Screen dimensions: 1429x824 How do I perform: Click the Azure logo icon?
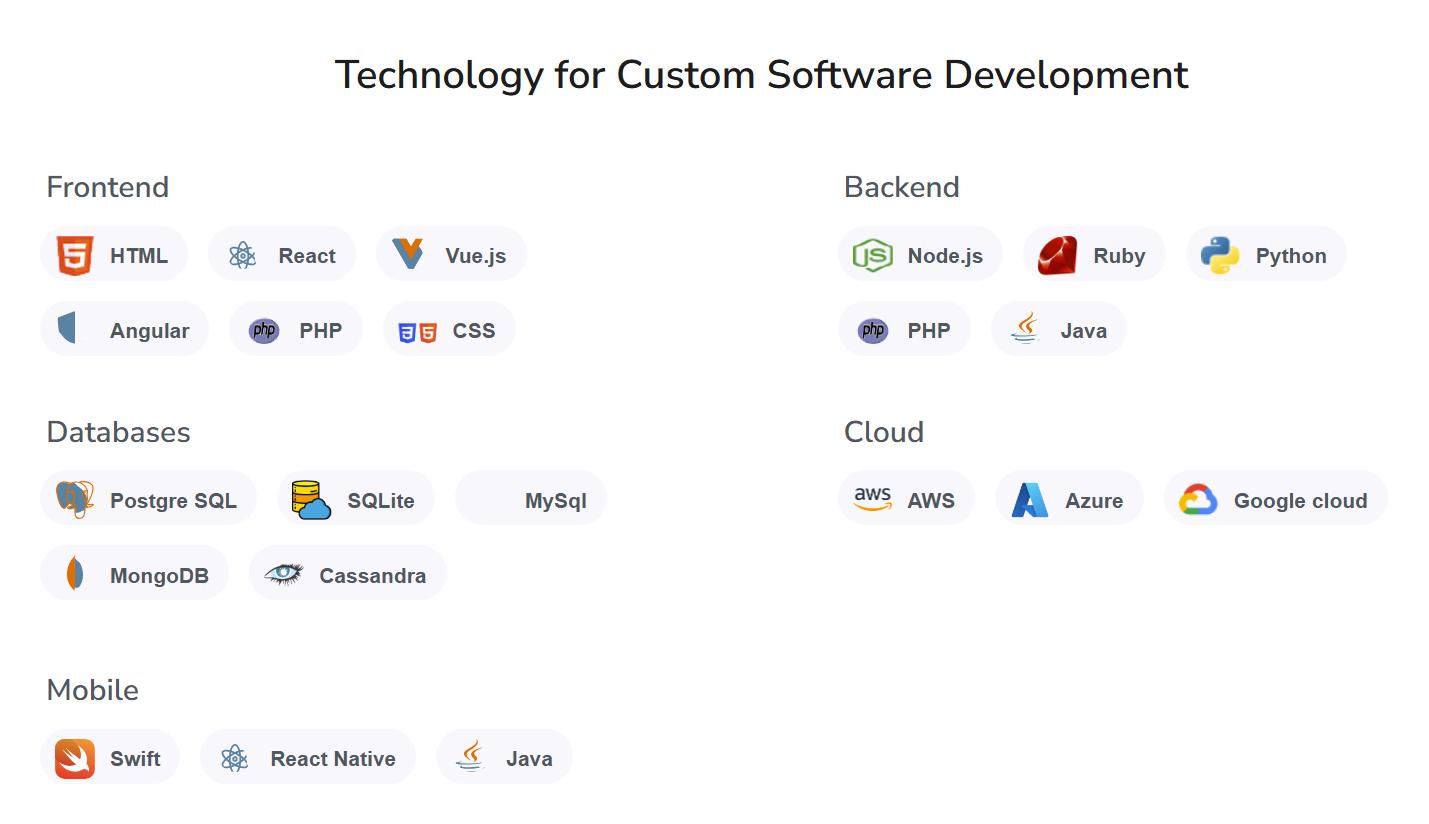1029,500
